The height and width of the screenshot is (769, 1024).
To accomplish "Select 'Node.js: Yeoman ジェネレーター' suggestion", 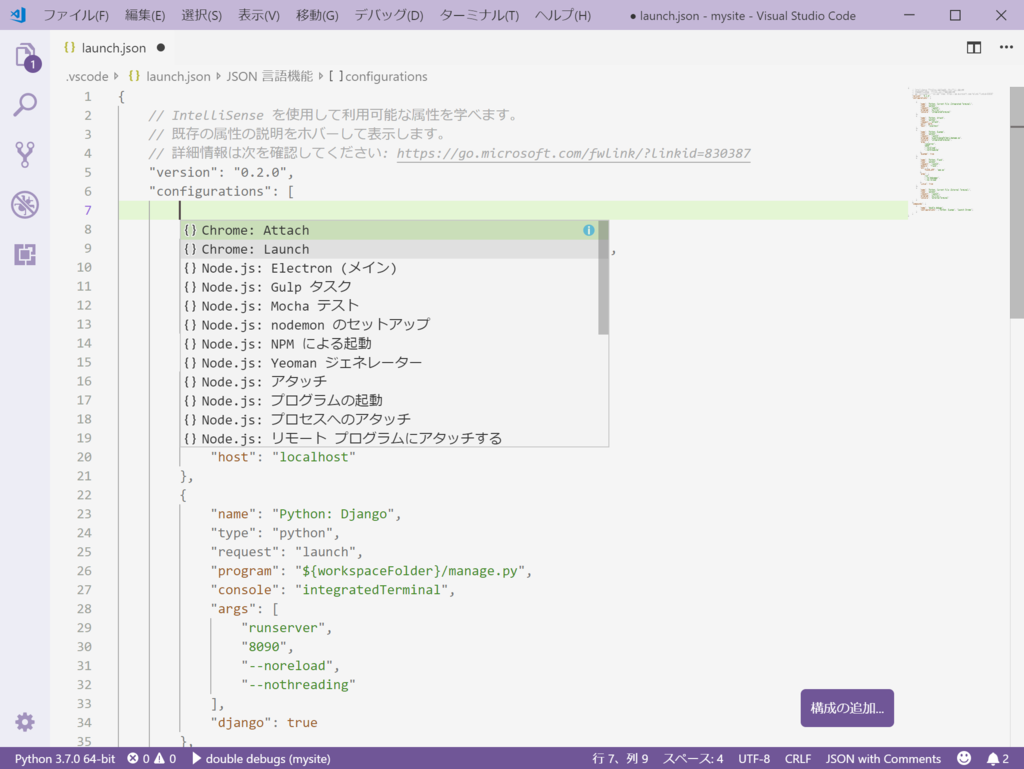I will pyautogui.click(x=389, y=362).
